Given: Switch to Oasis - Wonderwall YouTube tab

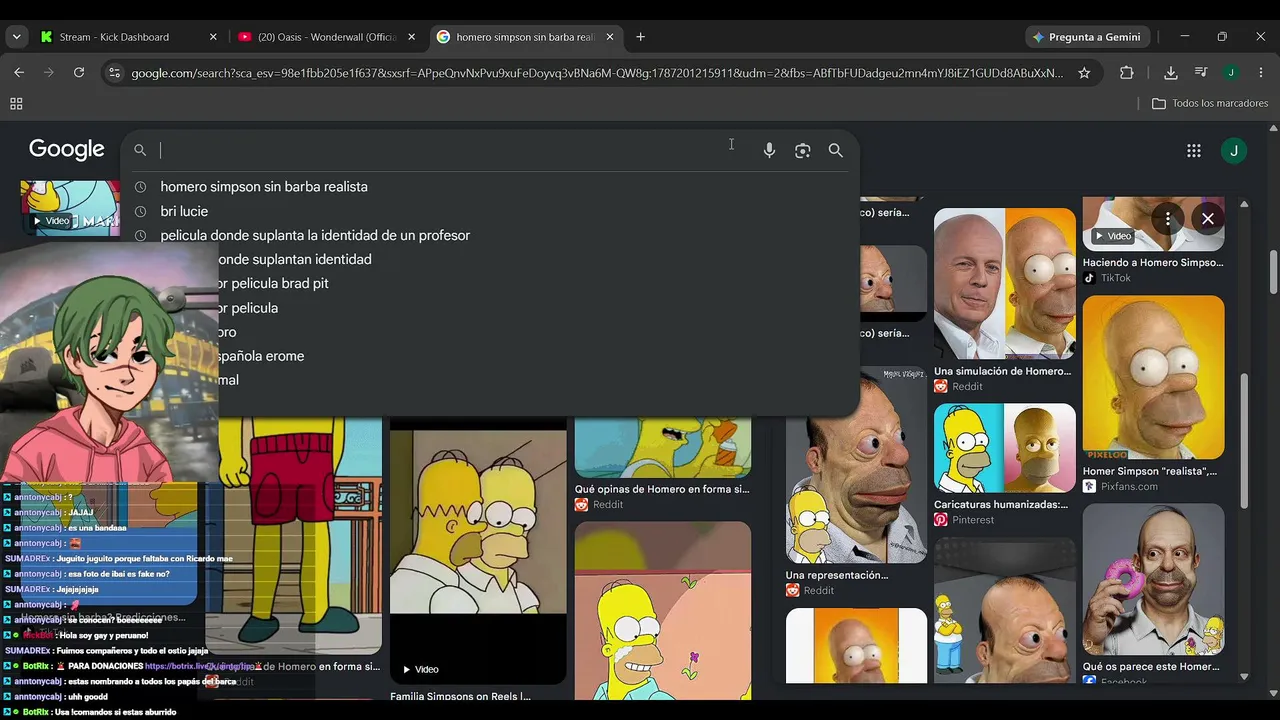Looking at the screenshot, I should click(x=327, y=37).
